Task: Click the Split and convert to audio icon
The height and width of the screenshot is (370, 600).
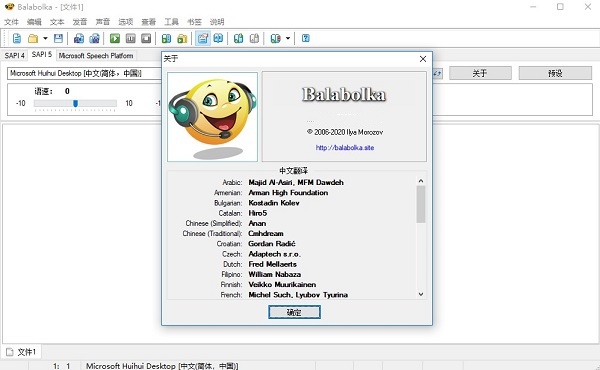Action: point(94,38)
